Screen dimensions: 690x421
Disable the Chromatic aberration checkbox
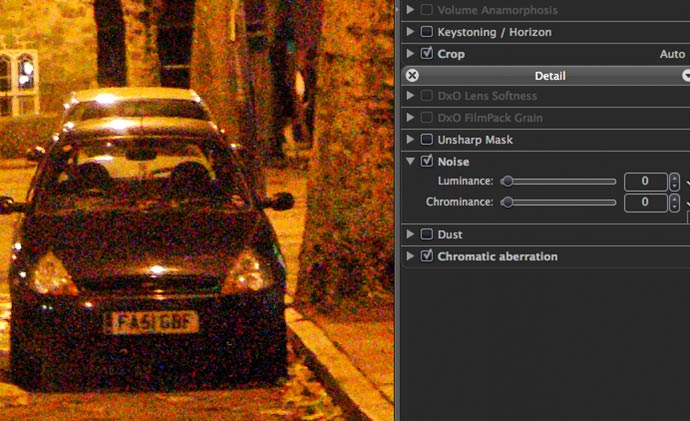(x=426, y=256)
